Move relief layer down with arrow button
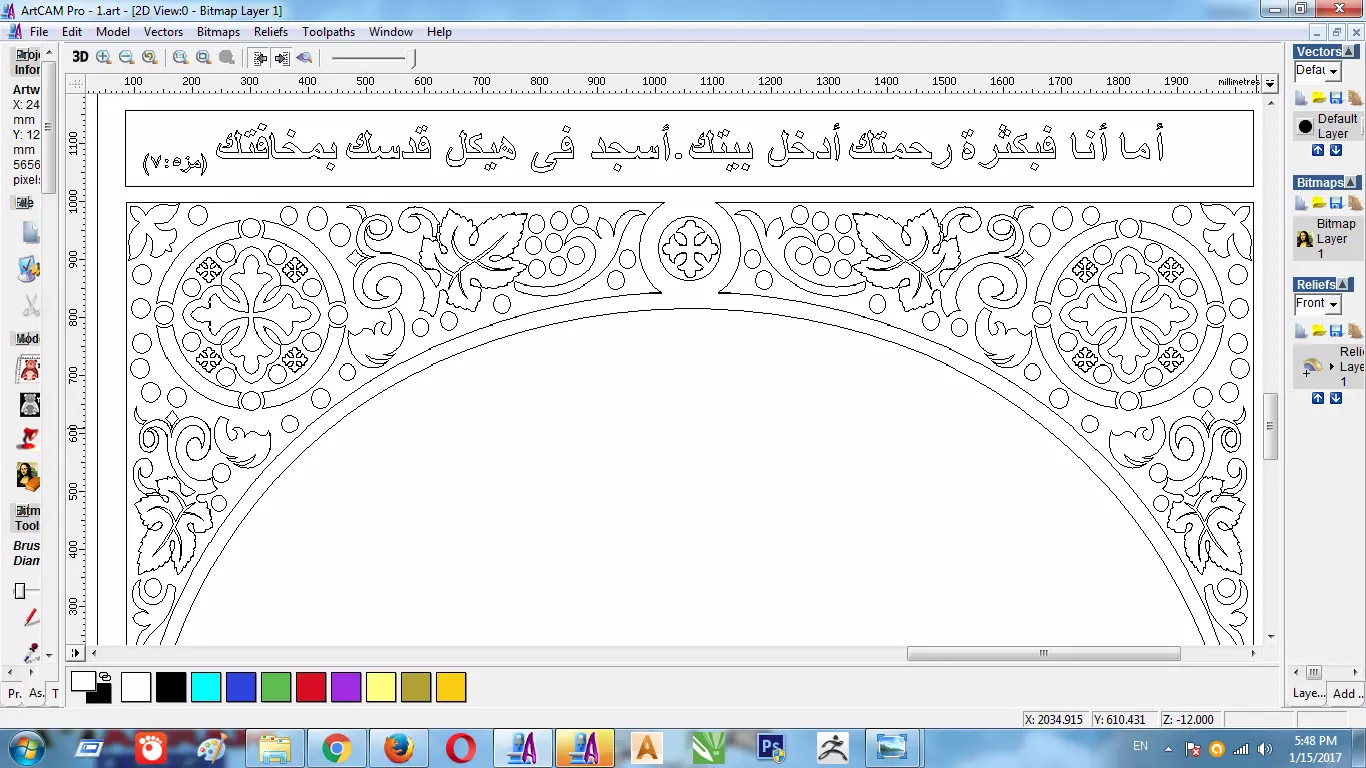Viewport: 1366px width, 768px height. (1336, 398)
